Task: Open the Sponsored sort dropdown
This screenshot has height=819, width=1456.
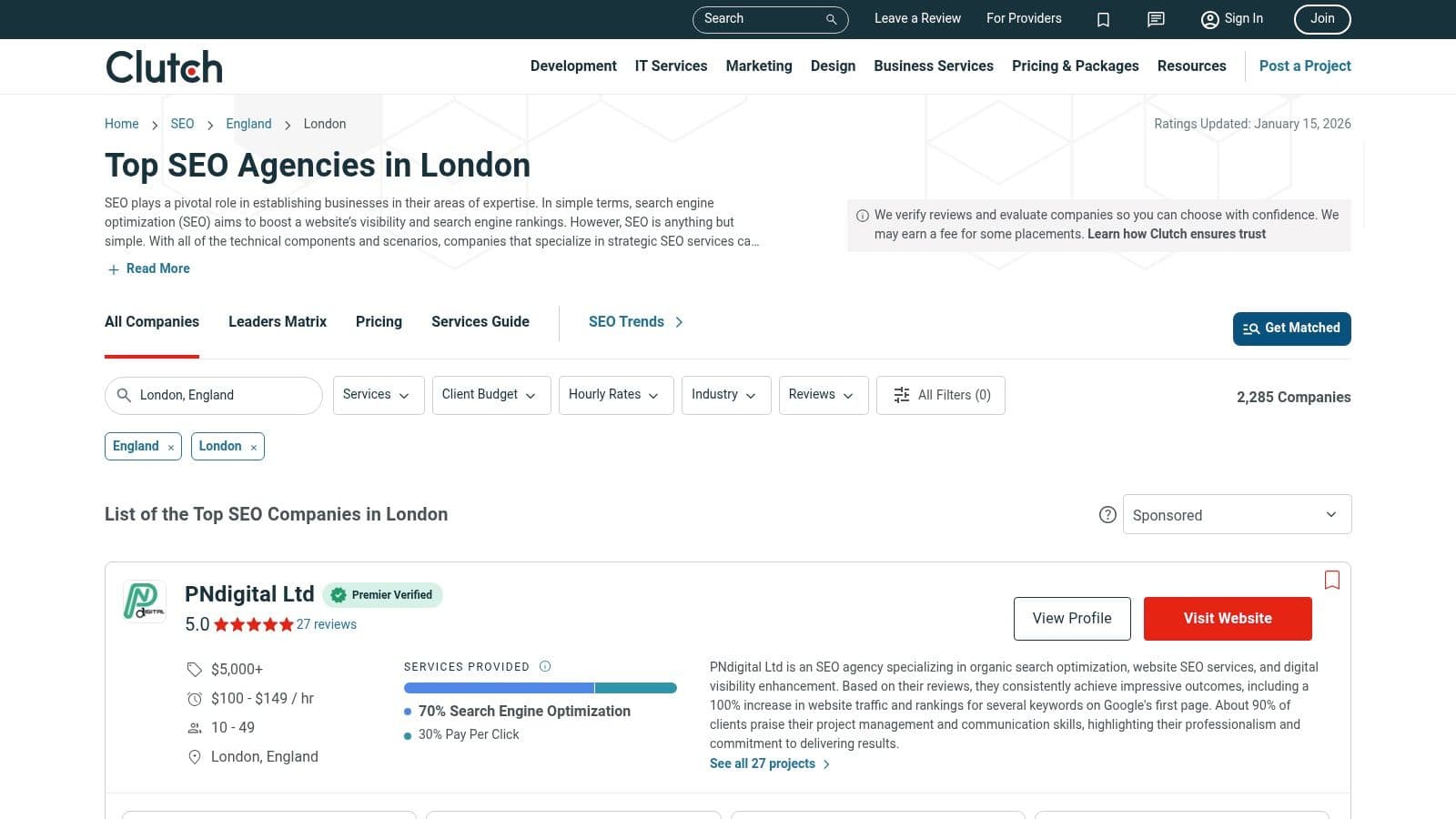Action: pos(1236,514)
